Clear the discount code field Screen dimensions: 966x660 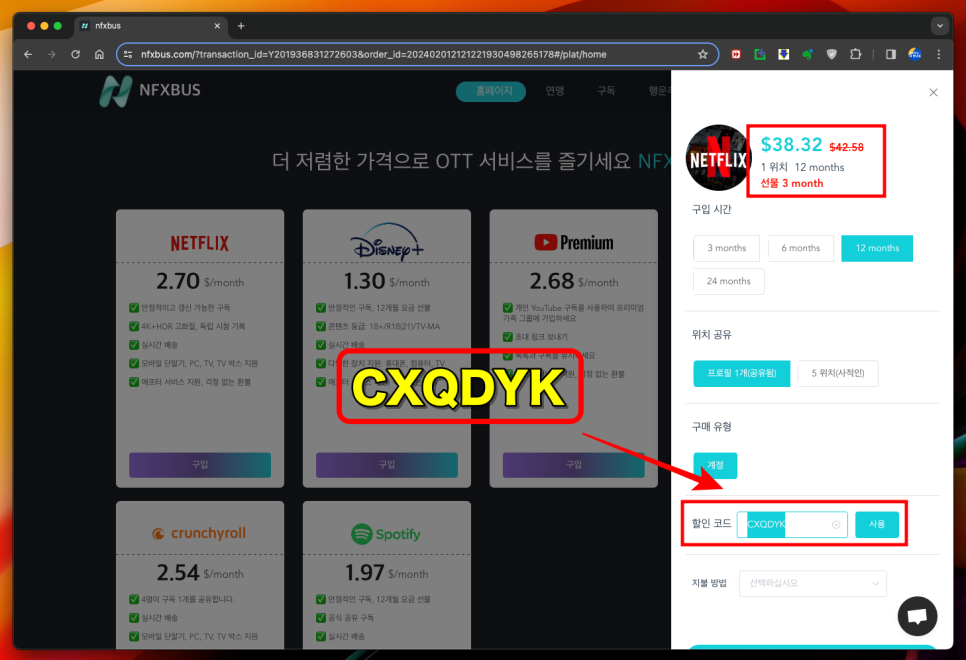(836, 524)
